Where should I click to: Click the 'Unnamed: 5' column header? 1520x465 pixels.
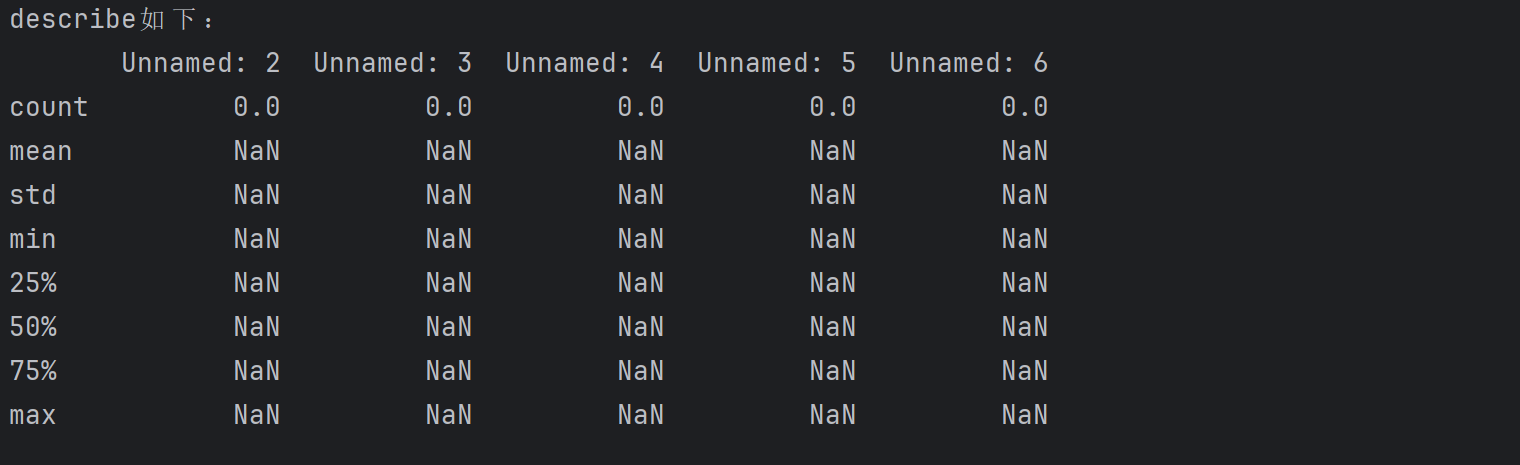[777, 63]
